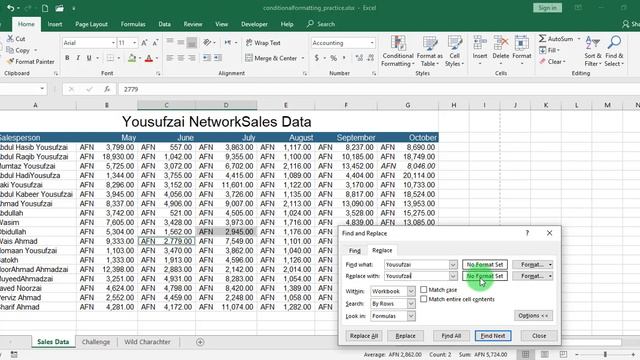Viewport: 640px width, 360px height.
Task: Click the Borders icon
Action: (110, 58)
